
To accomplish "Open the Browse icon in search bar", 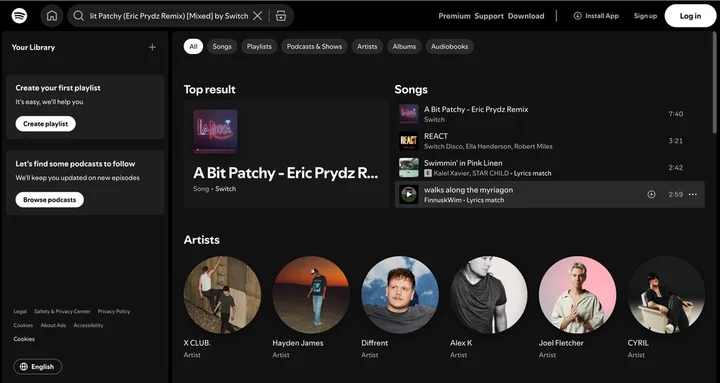I will pos(281,16).
